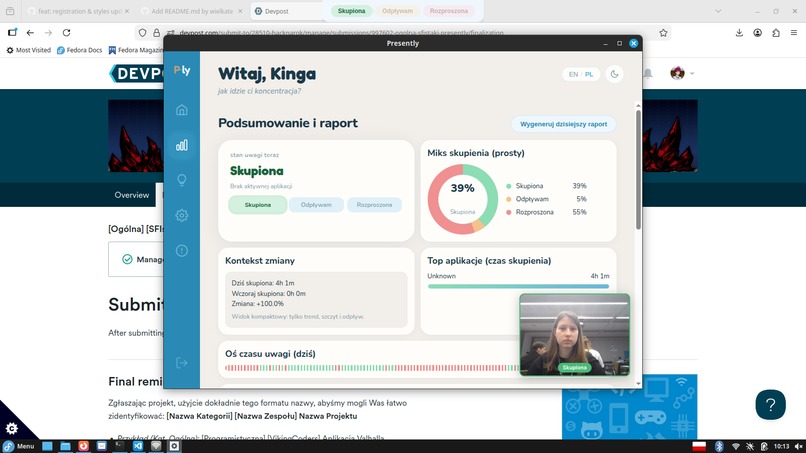
Task: Open the info alert circle sidebar icon
Action: point(181,250)
